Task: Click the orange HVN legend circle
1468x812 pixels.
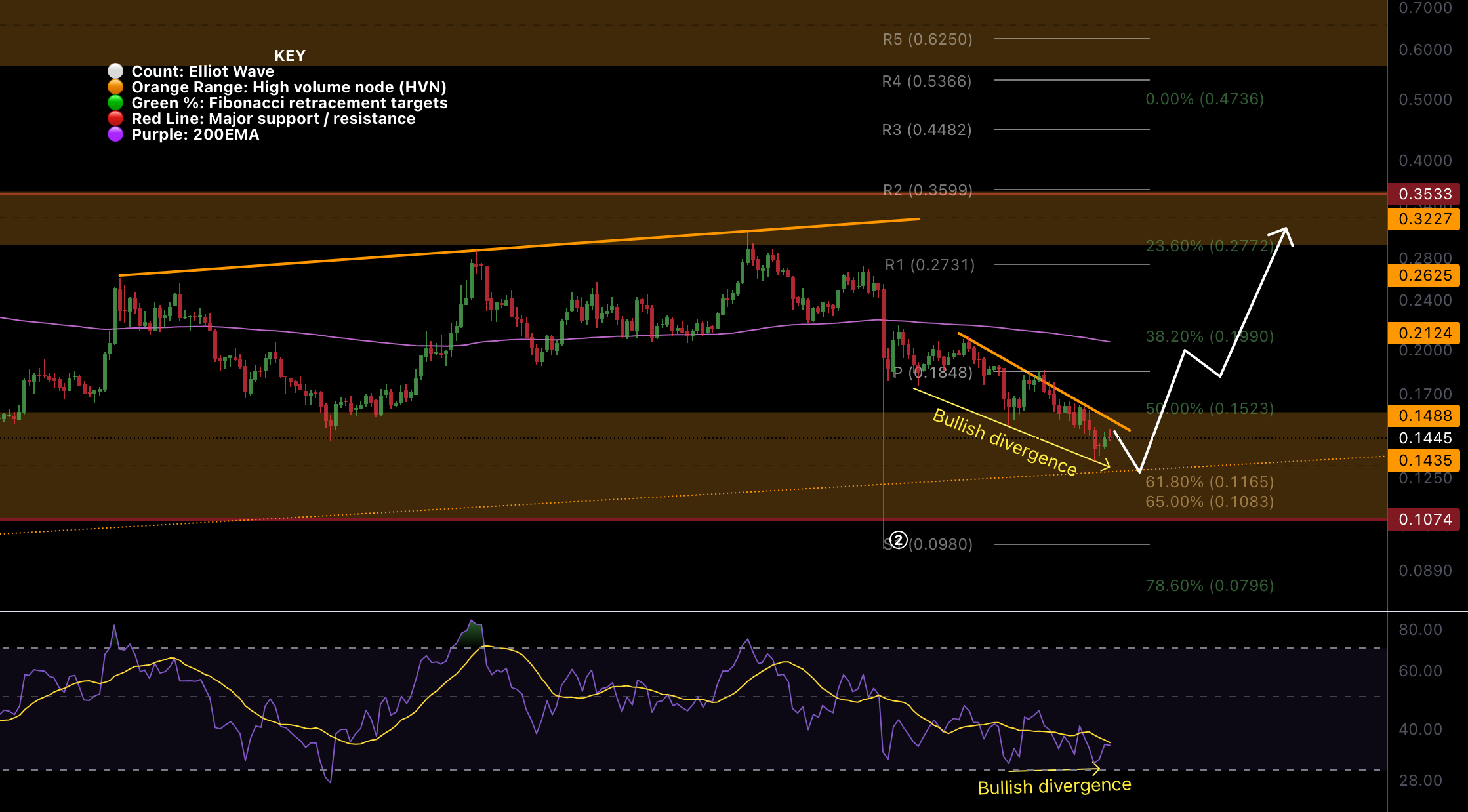Action: tap(115, 87)
